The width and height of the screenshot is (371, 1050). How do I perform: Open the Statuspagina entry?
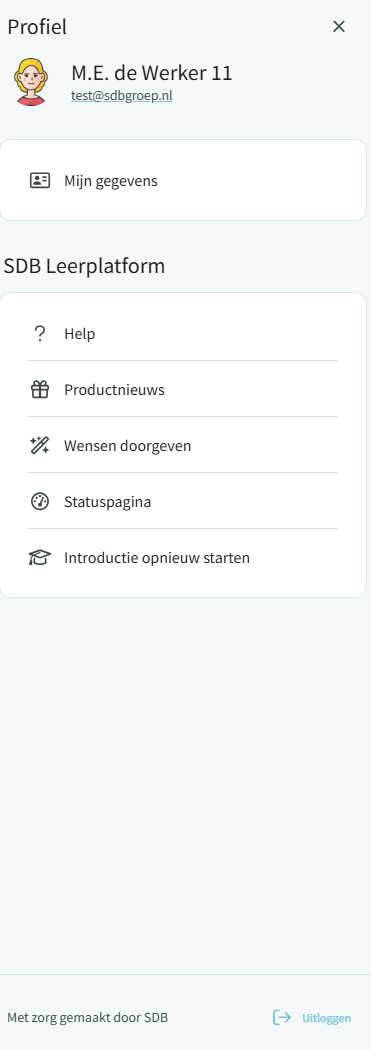183,502
